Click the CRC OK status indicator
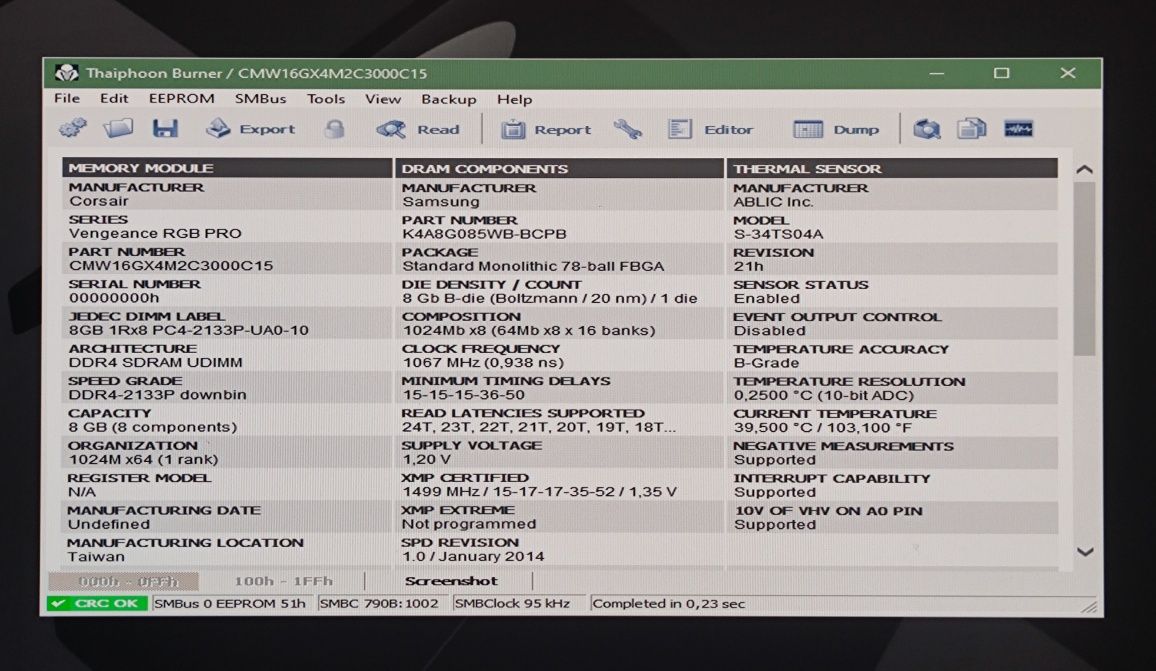 tap(97, 603)
